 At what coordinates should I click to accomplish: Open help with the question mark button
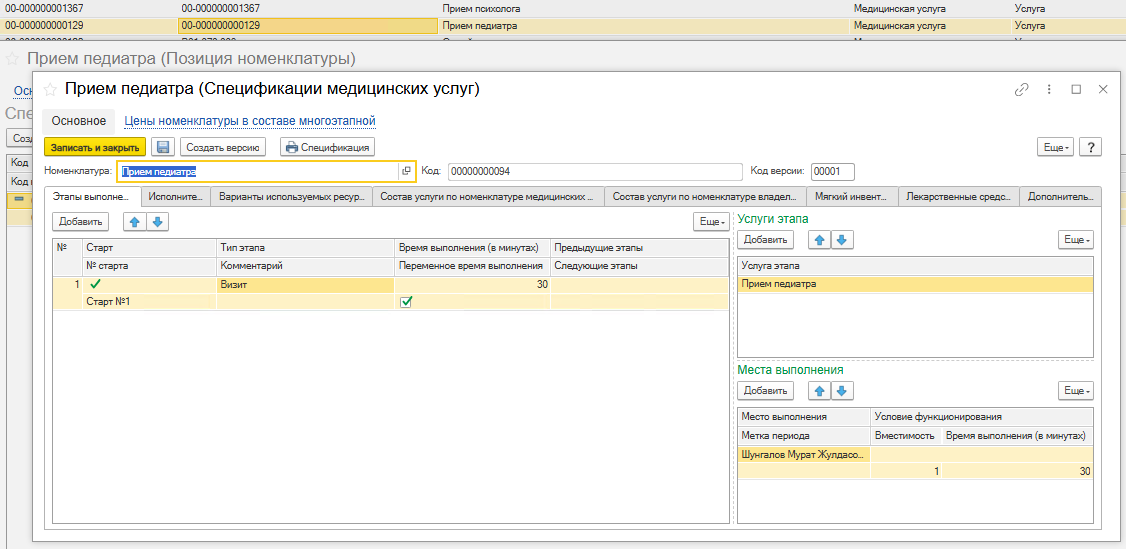[x=1090, y=147]
